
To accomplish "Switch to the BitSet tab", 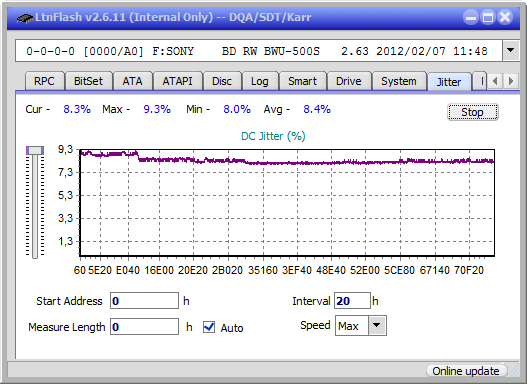I will click(x=88, y=81).
